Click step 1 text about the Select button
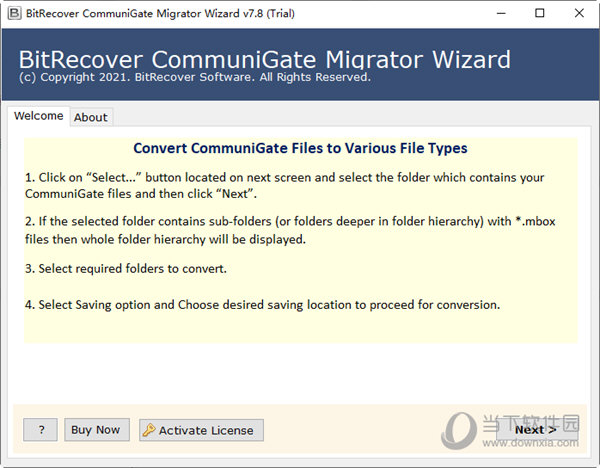This screenshot has width=600, height=468. [284, 186]
